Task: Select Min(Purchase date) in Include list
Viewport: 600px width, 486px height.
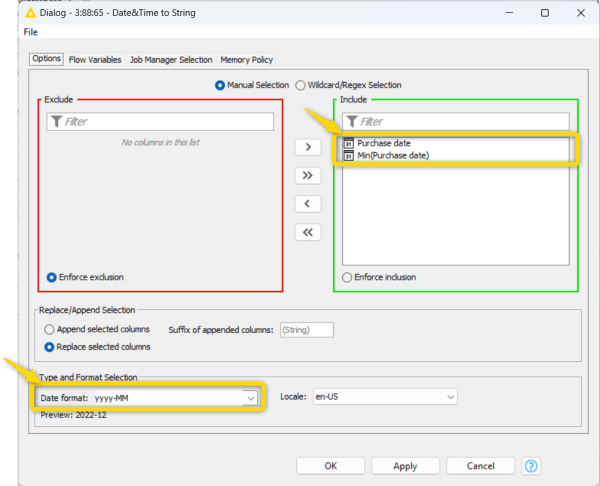Action: (x=455, y=155)
